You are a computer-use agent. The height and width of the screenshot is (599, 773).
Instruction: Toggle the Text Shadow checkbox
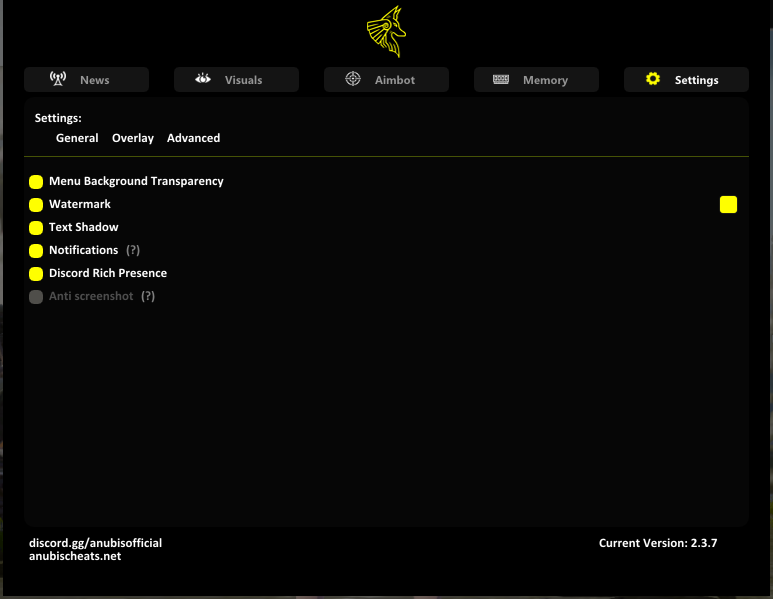point(36,228)
